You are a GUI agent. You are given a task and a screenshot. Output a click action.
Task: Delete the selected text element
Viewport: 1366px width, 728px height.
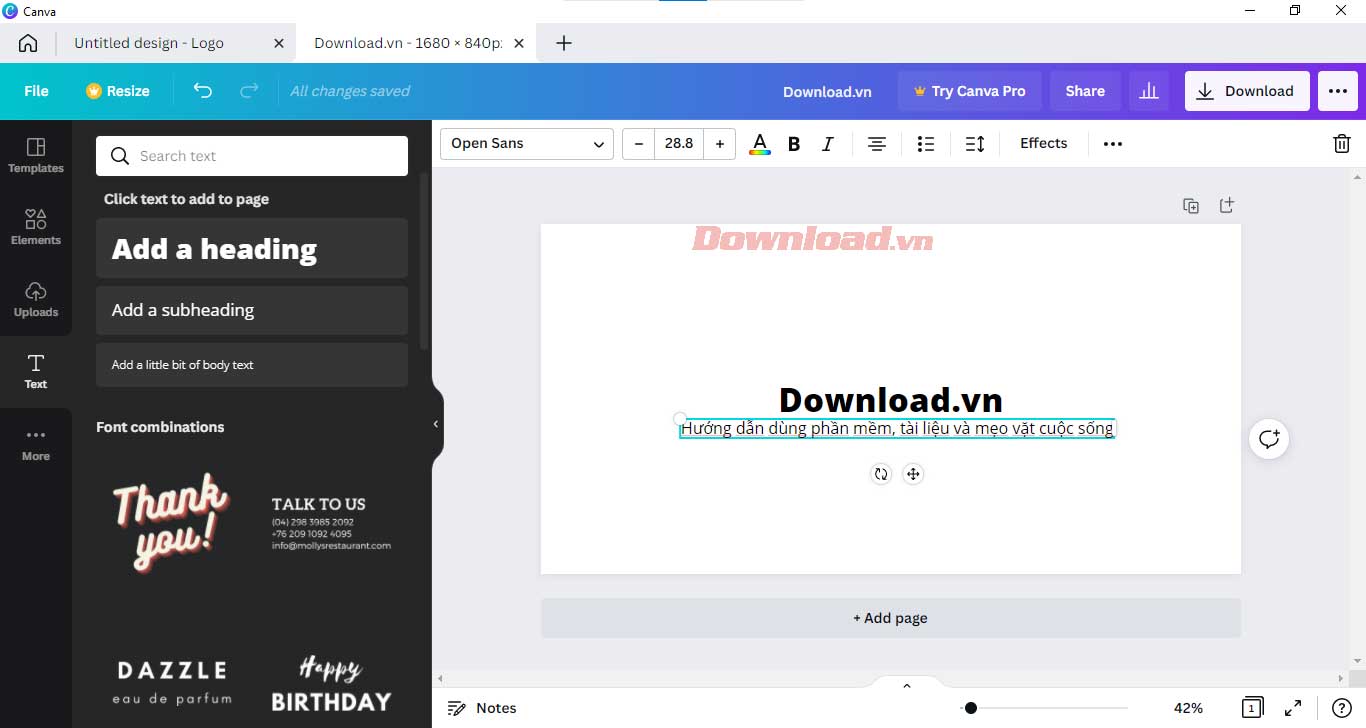pos(1341,143)
